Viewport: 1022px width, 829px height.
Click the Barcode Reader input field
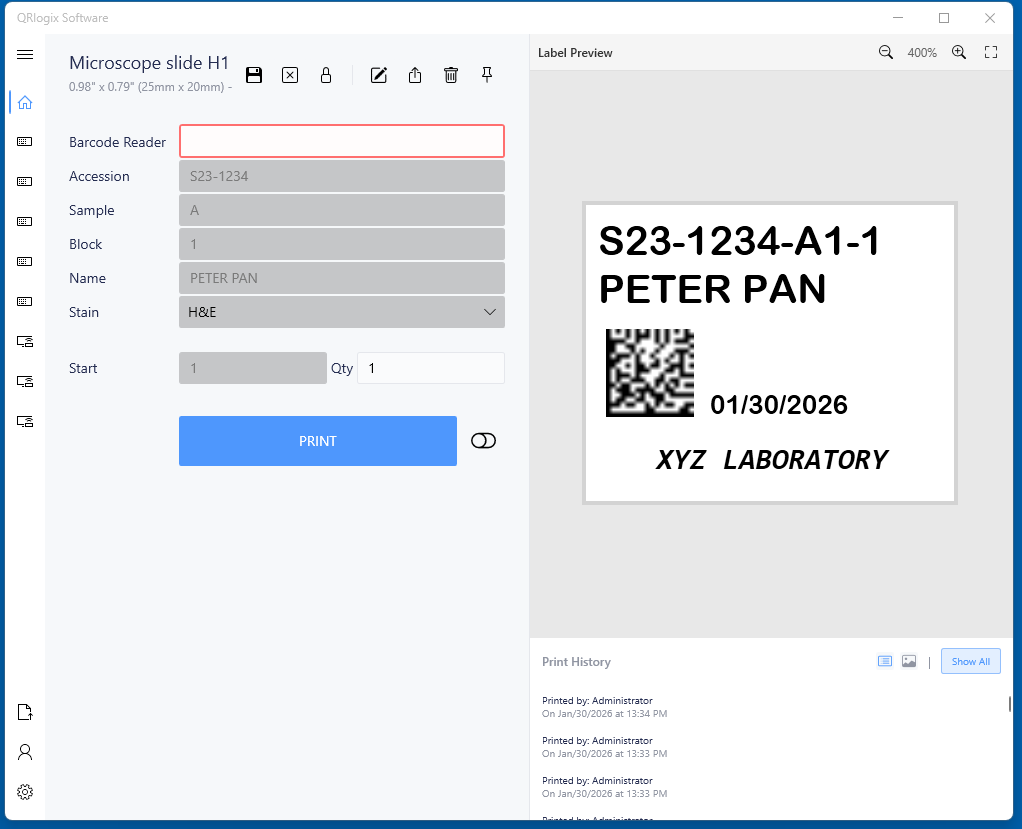click(342, 141)
